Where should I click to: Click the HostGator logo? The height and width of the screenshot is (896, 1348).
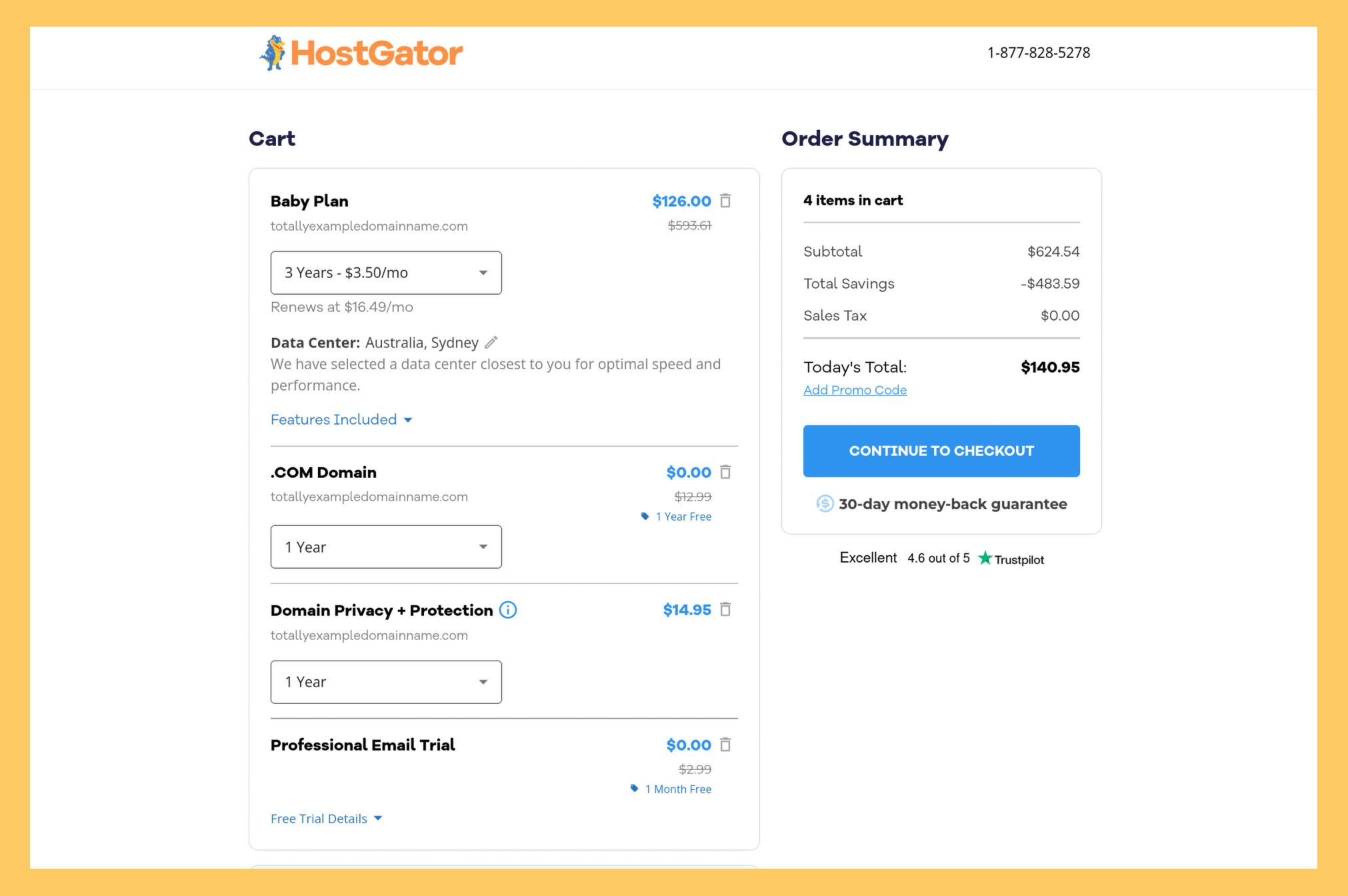coord(361,53)
